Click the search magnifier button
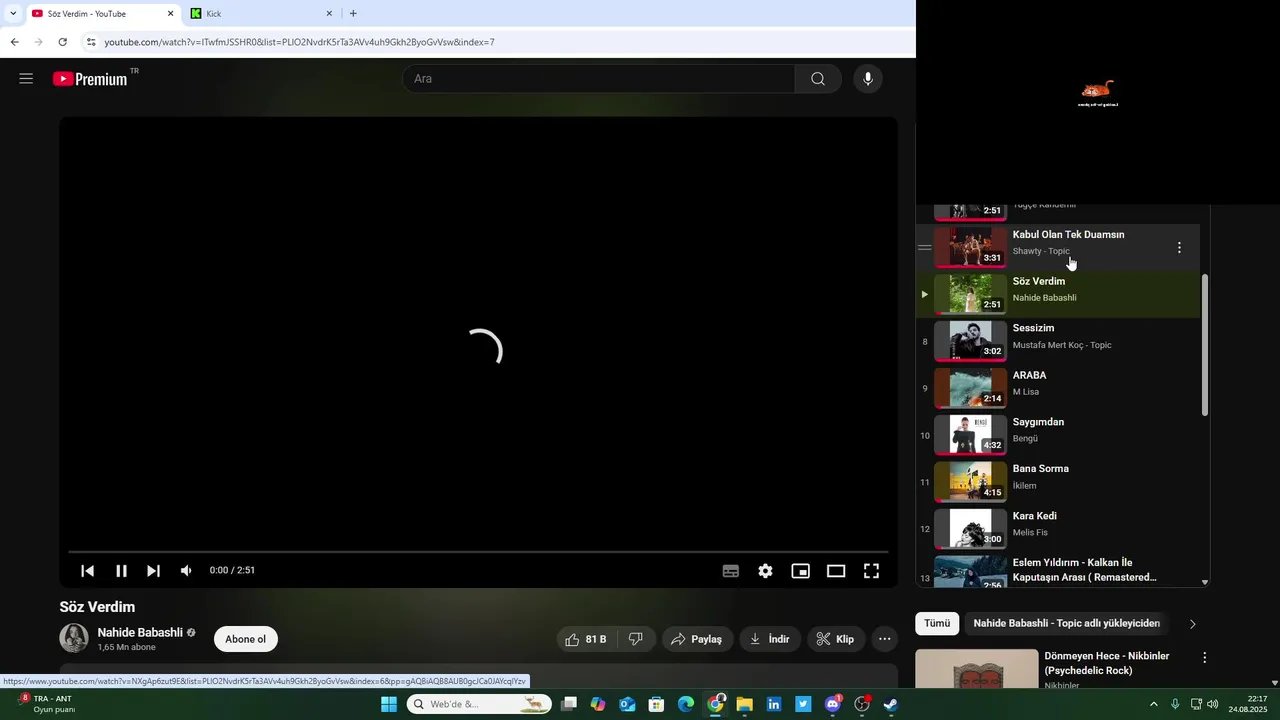The height and width of the screenshot is (720, 1280). 818,79
